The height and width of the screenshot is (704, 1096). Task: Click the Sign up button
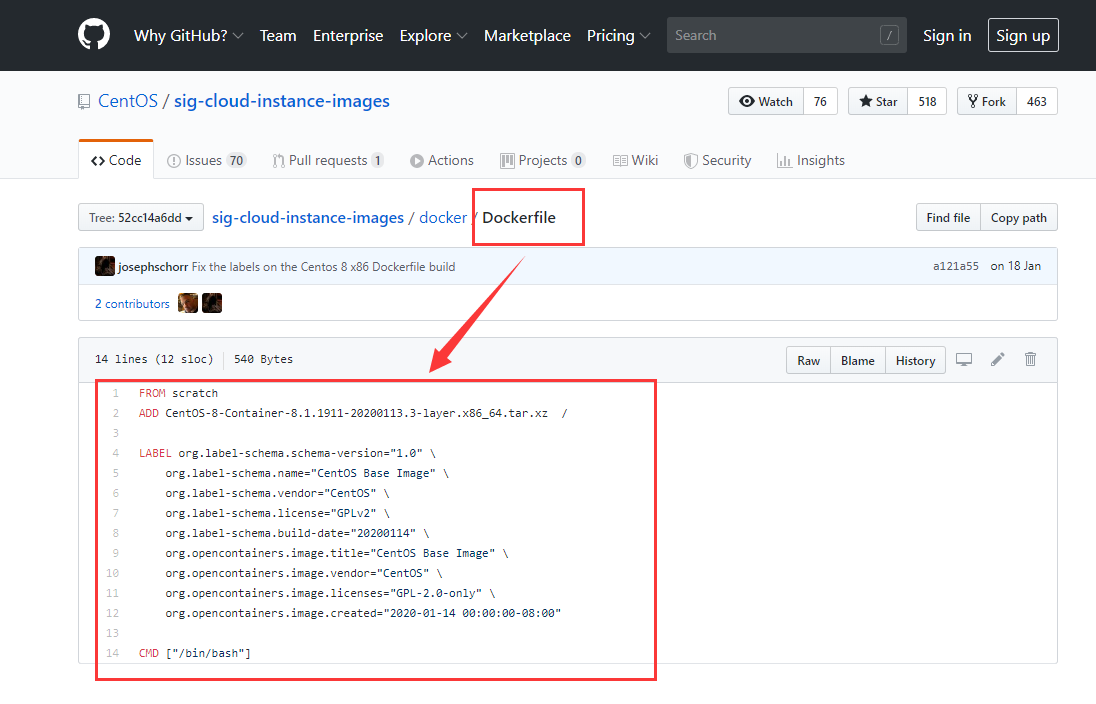click(1023, 34)
